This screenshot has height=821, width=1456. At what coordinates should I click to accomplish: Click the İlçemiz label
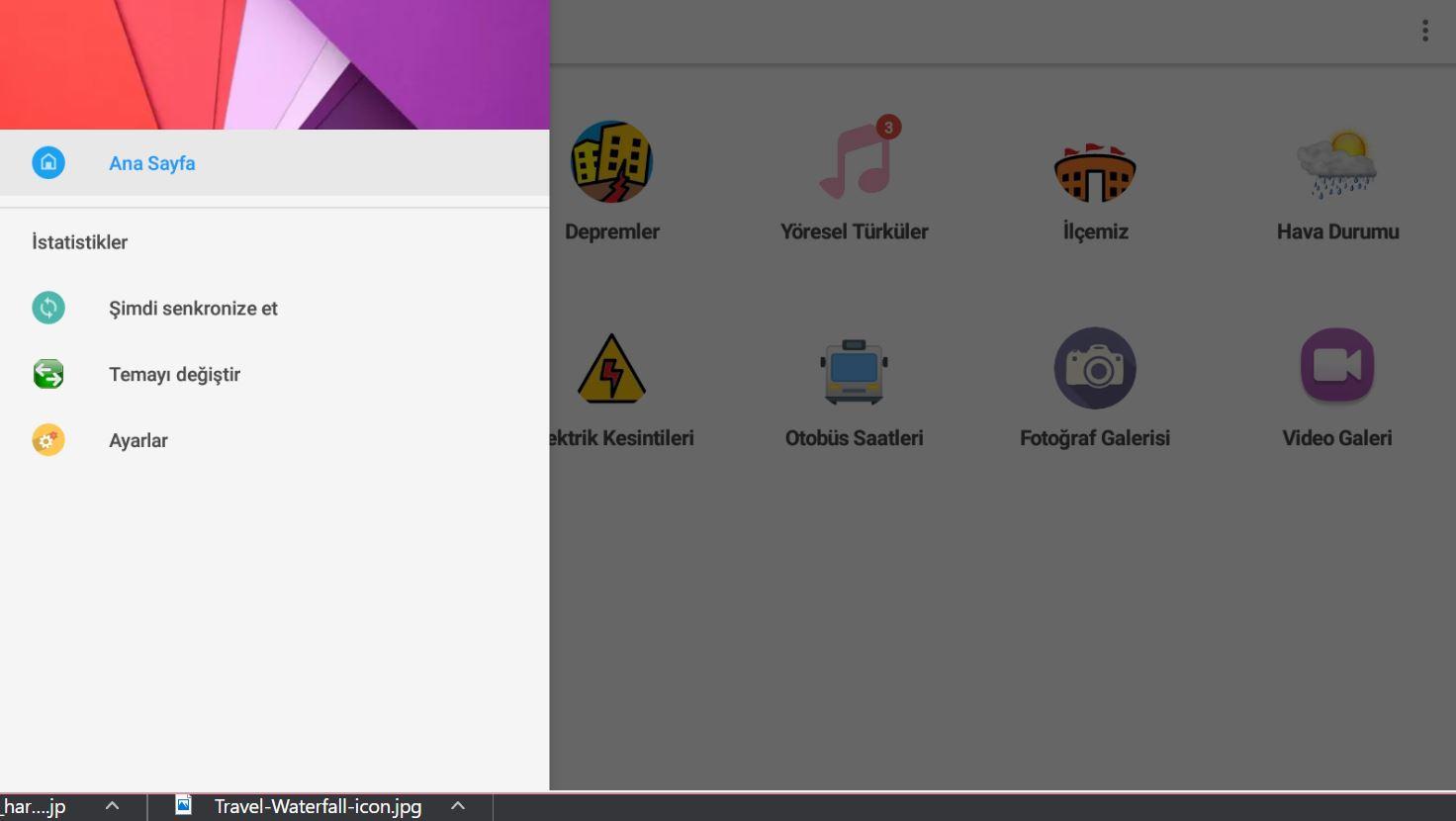pos(1095,231)
